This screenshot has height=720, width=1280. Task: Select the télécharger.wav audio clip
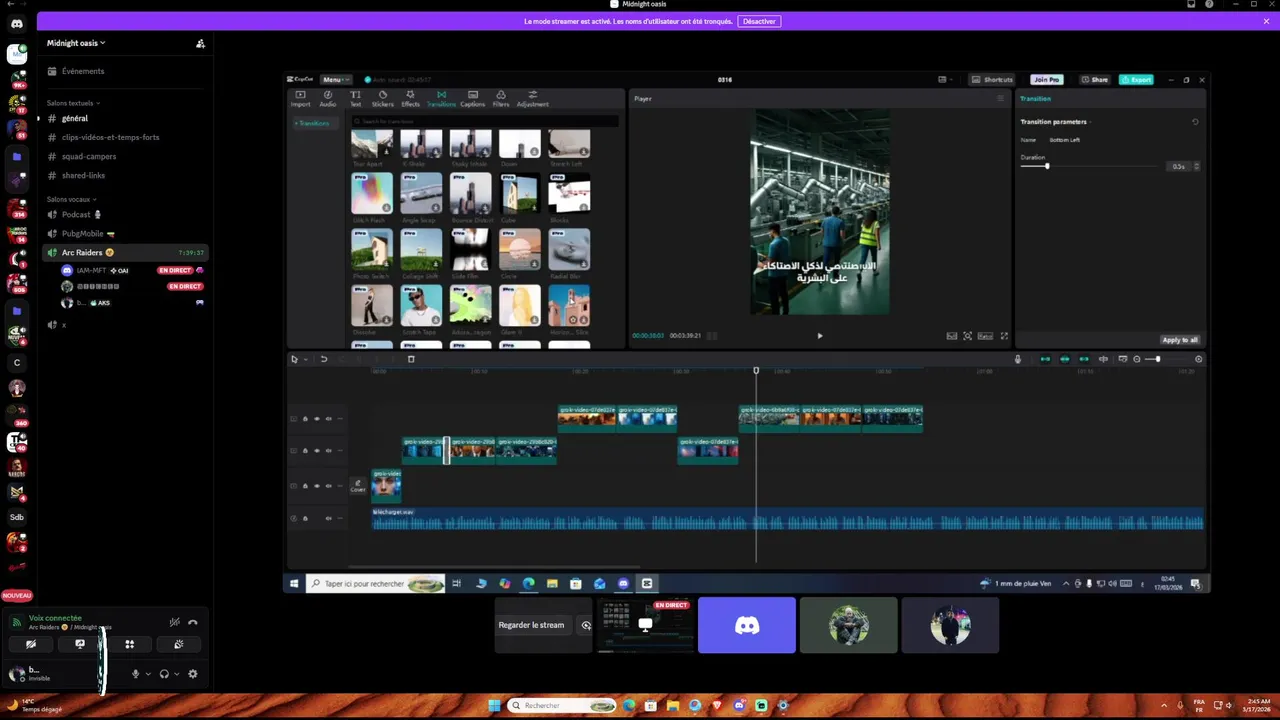point(788,519)
